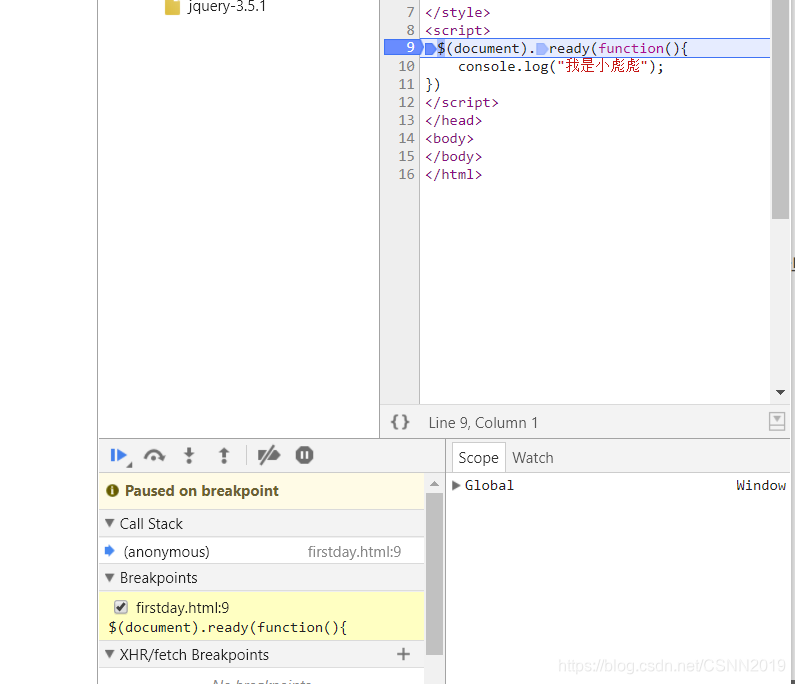Open the jquery-3.5.1 folder
The width and height of the screenshot is (795, 684).
coord(215,7)
